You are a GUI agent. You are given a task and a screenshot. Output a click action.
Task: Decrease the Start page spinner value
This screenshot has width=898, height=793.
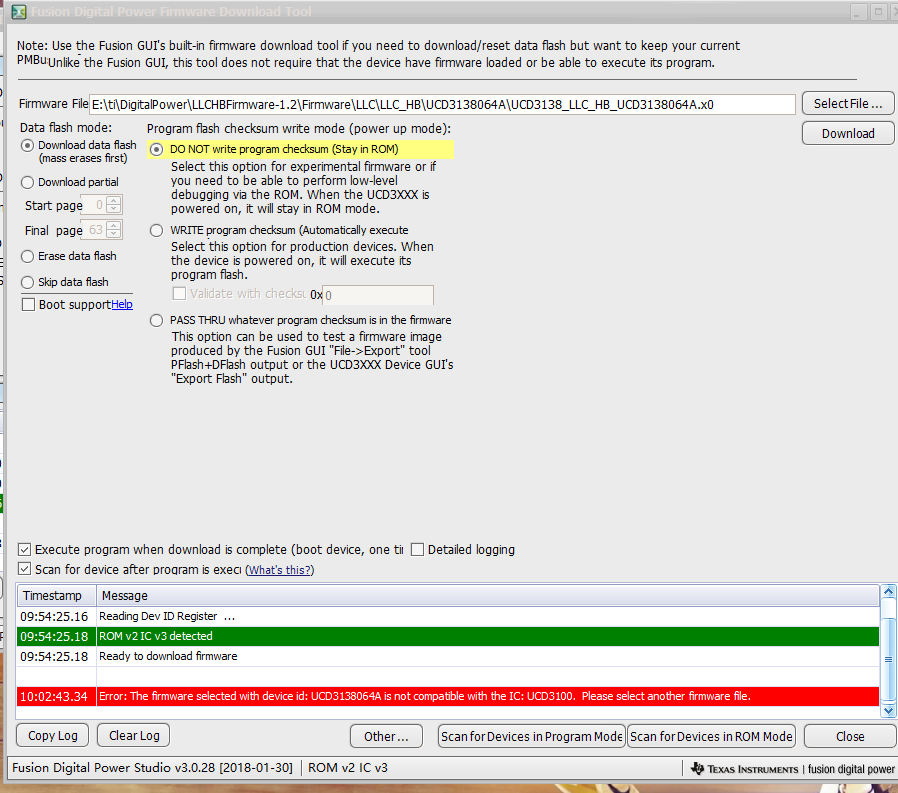113,208
